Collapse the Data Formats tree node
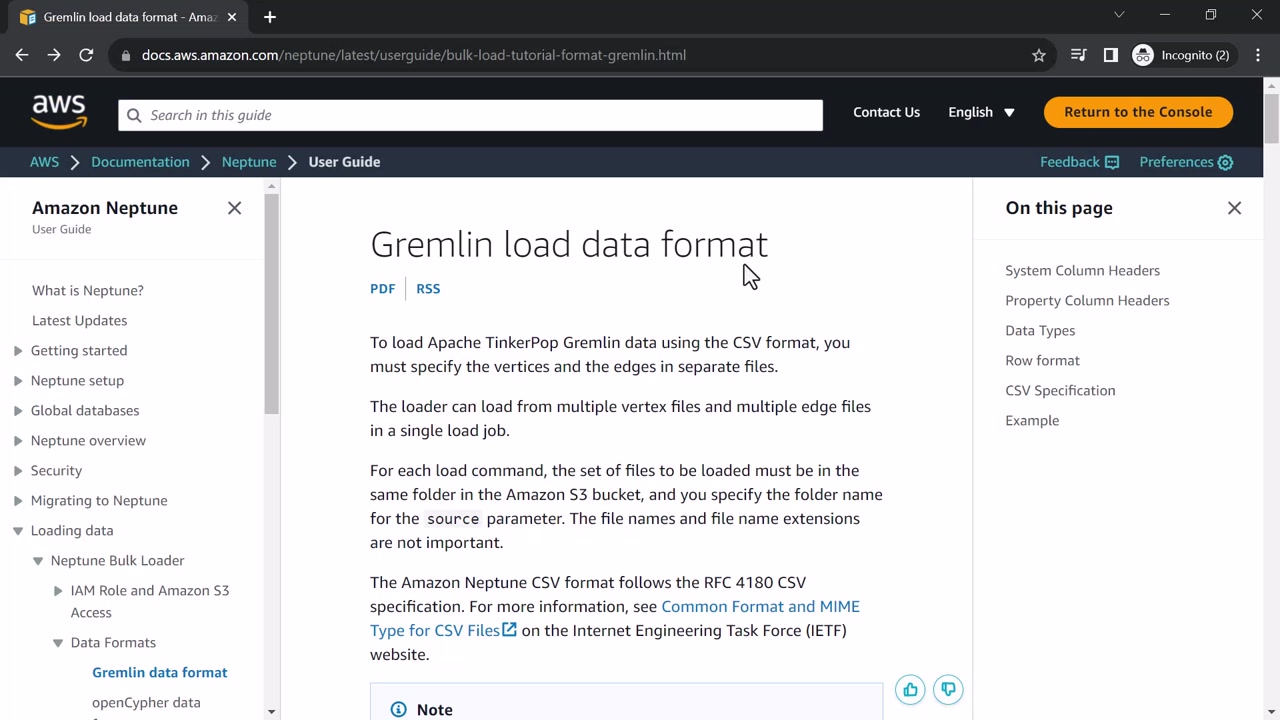This screenshot has height=720, width=1280. (58, 643)
